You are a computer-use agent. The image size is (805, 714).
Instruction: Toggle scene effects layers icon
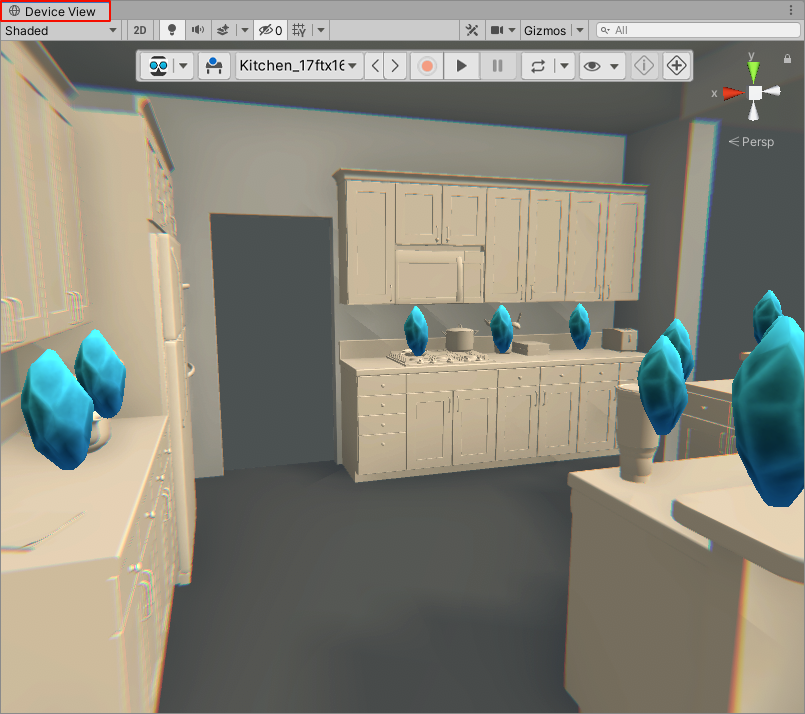pyautogui.click(x=223, y=31)
